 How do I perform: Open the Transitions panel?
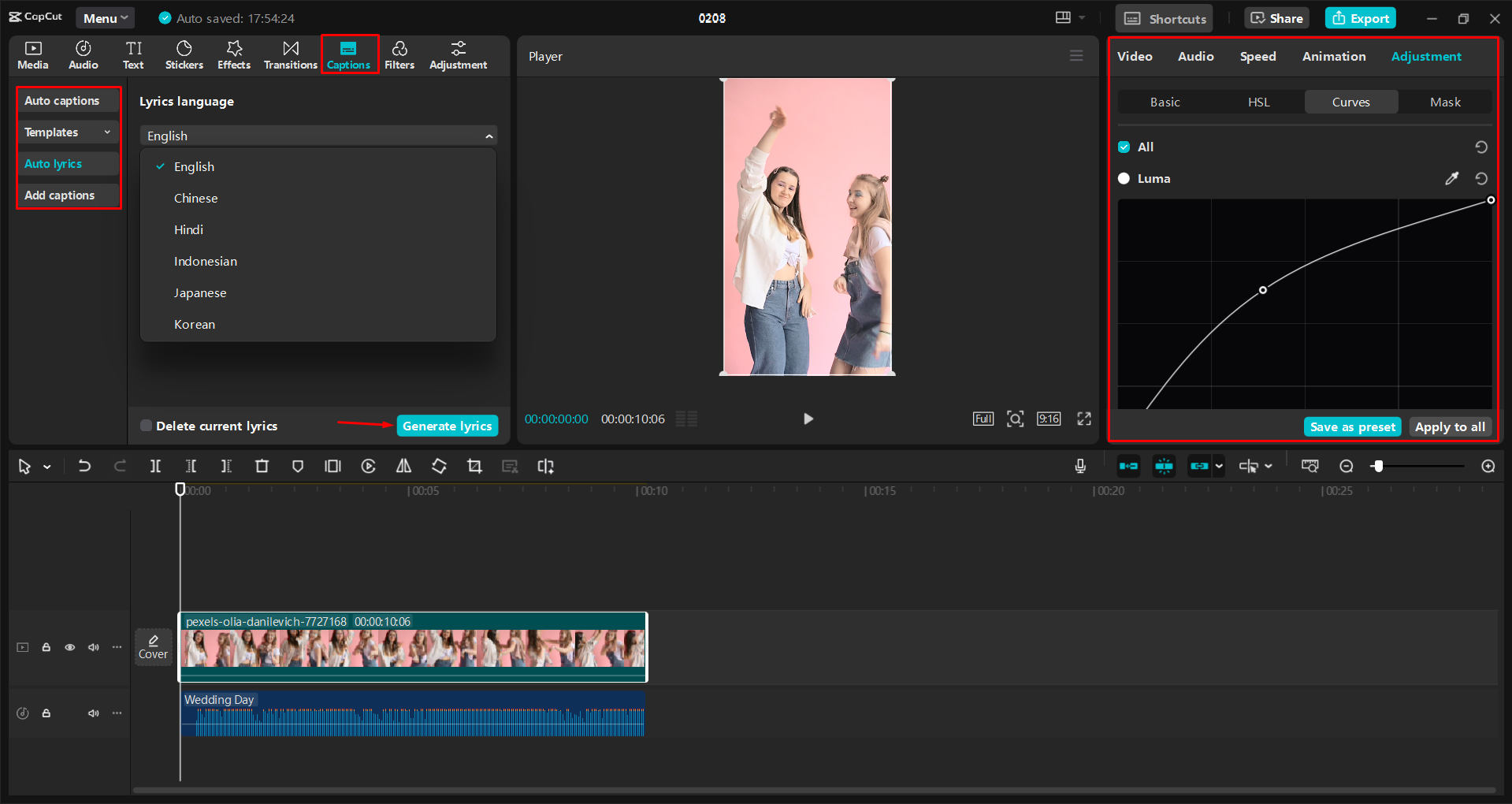point(290,54)
